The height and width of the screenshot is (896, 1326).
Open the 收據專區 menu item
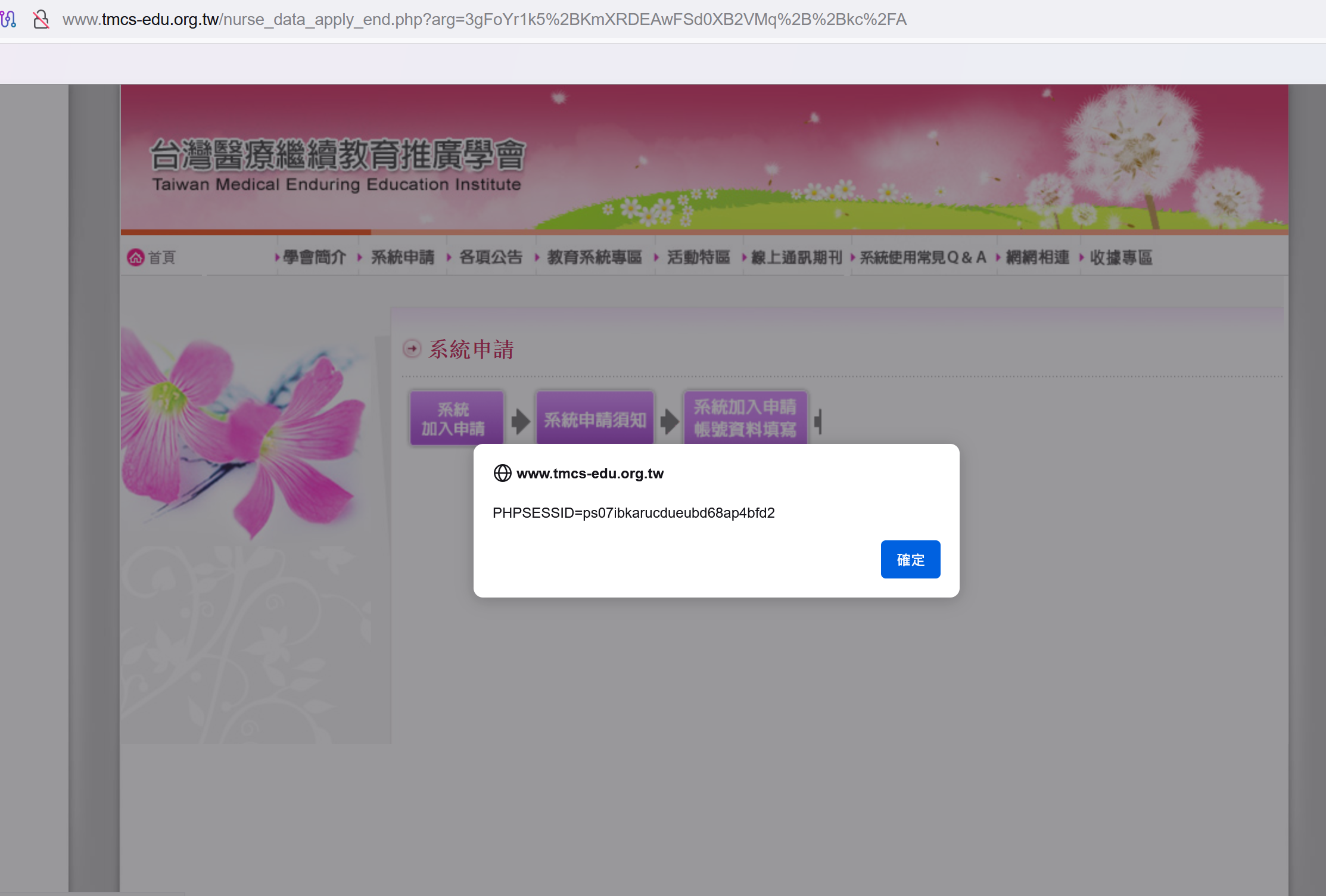[1121, 257]
